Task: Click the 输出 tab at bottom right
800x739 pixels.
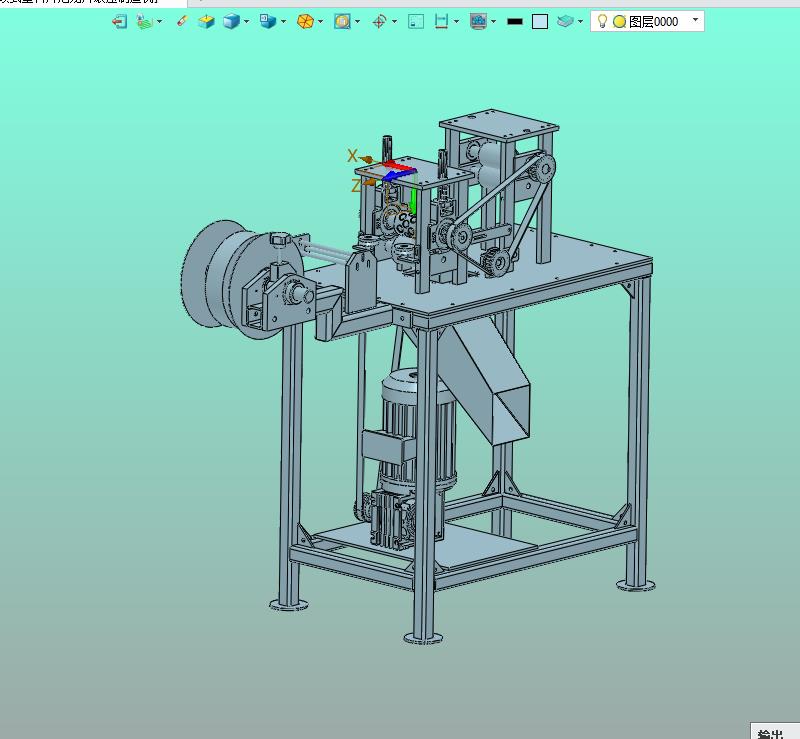Action: [x=770, y=734]
